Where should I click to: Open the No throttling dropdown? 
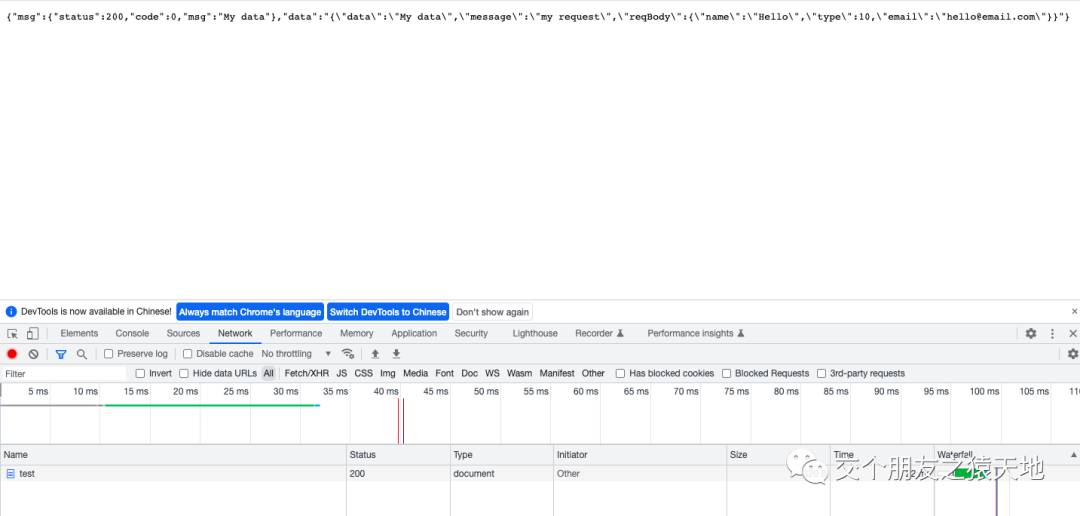[x=296, y=354]
